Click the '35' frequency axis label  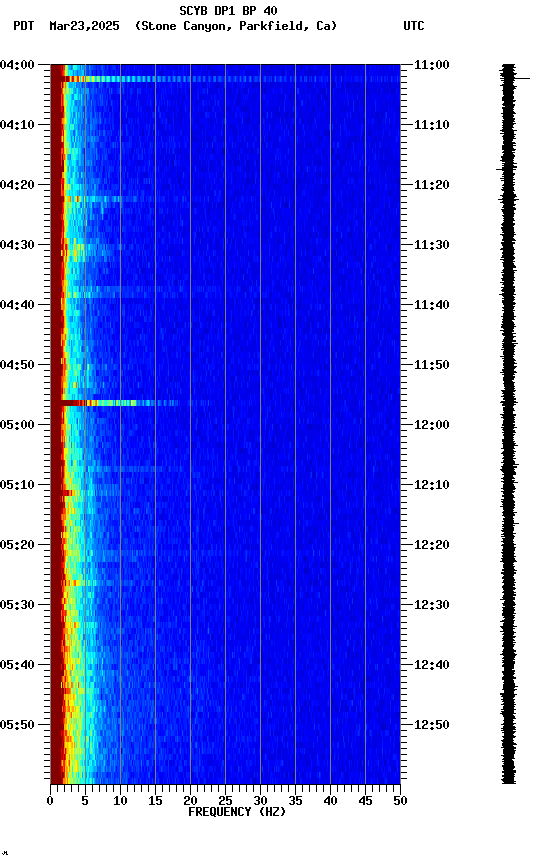295,801
